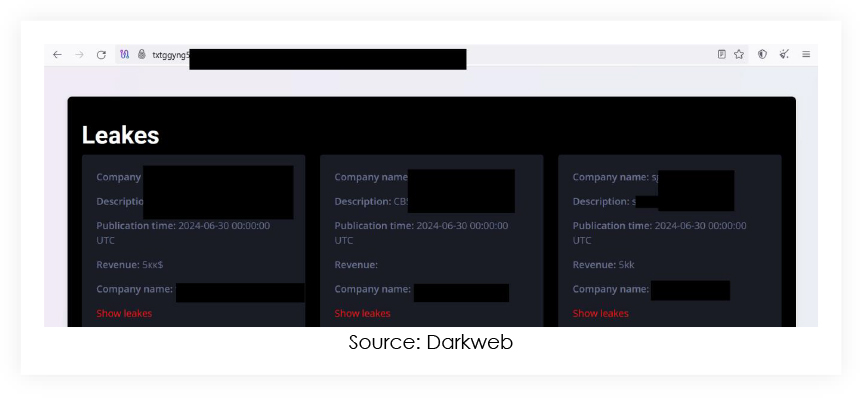The height and width of the screenshot is (398, 860).
Task: Click the browser forward arrow
Action: (80, 54)
